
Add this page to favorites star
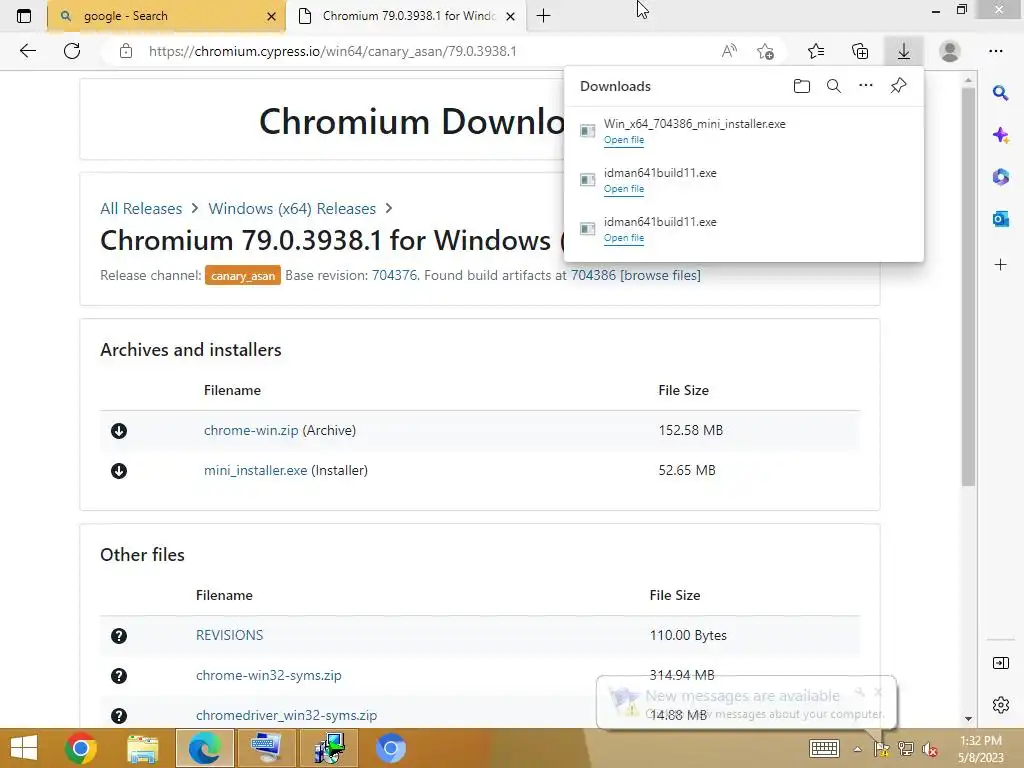(765, 51)
